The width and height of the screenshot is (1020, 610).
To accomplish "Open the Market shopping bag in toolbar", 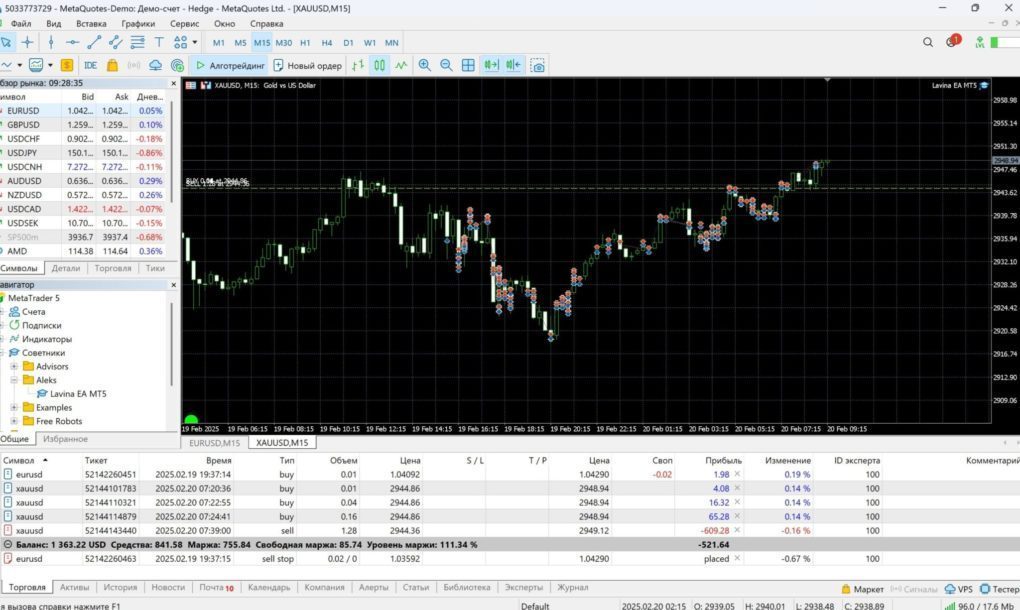I will click(113, 65).
